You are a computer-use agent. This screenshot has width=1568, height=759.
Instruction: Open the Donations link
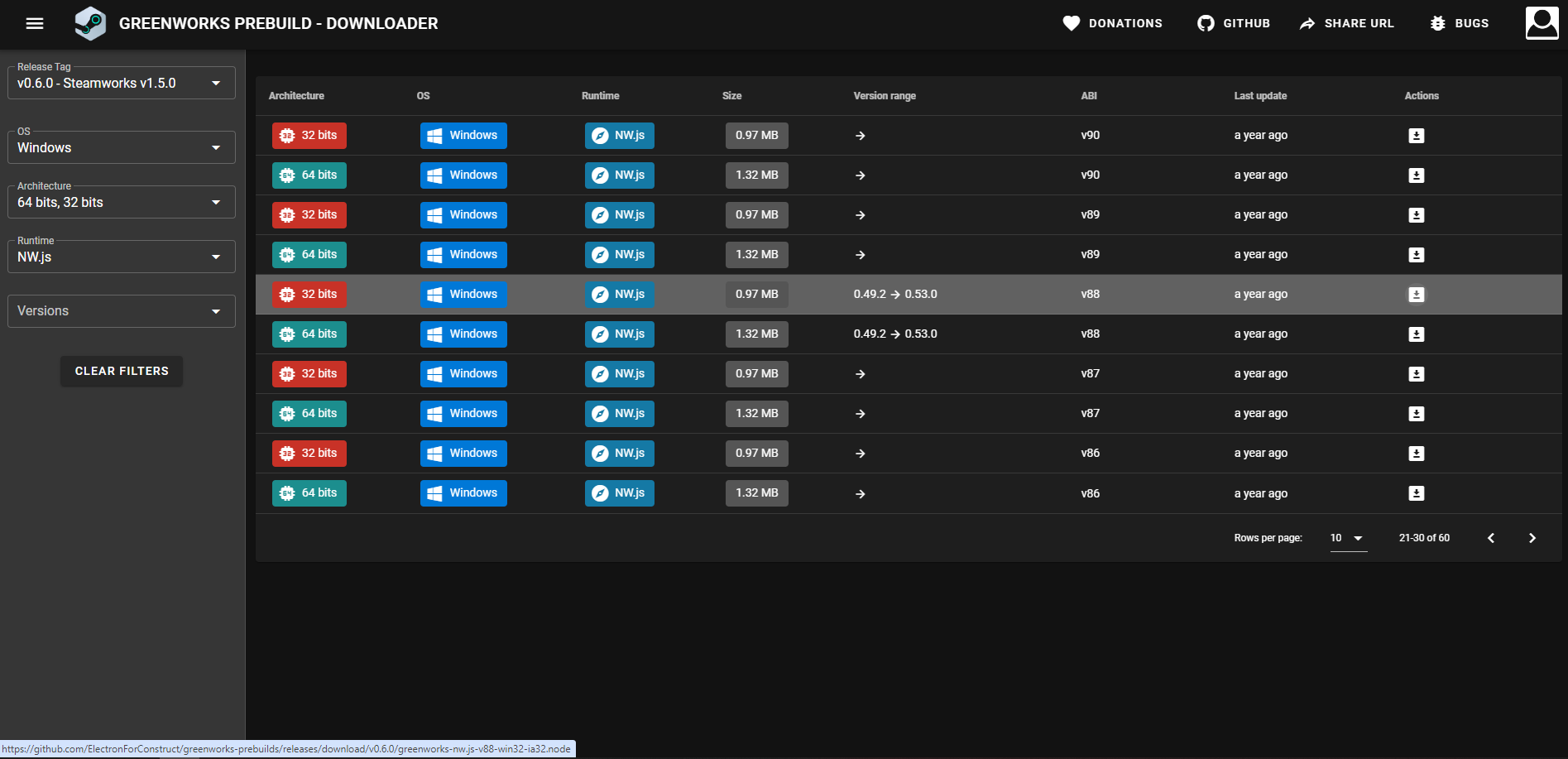point(1113,23)
